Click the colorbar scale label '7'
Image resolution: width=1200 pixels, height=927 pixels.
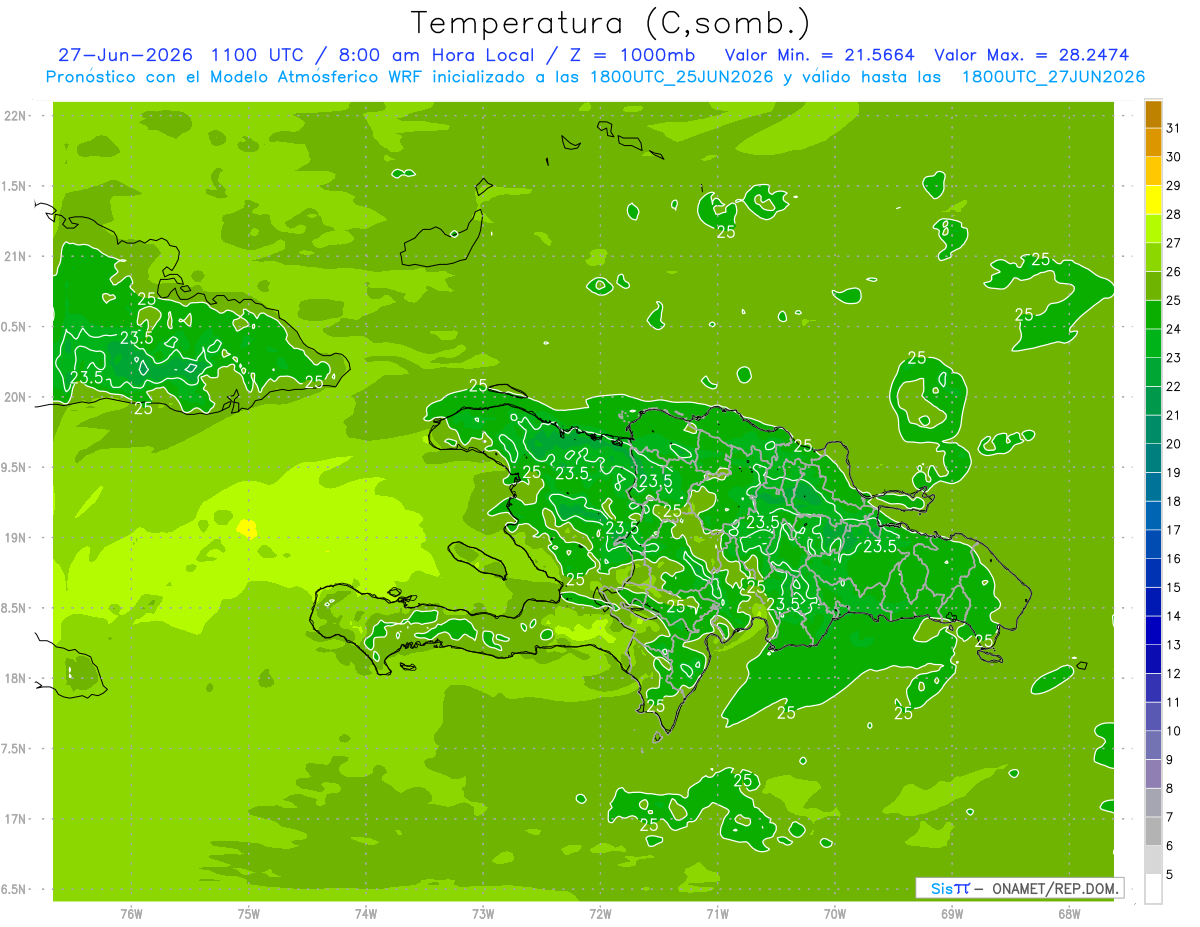click(1170, 818)
